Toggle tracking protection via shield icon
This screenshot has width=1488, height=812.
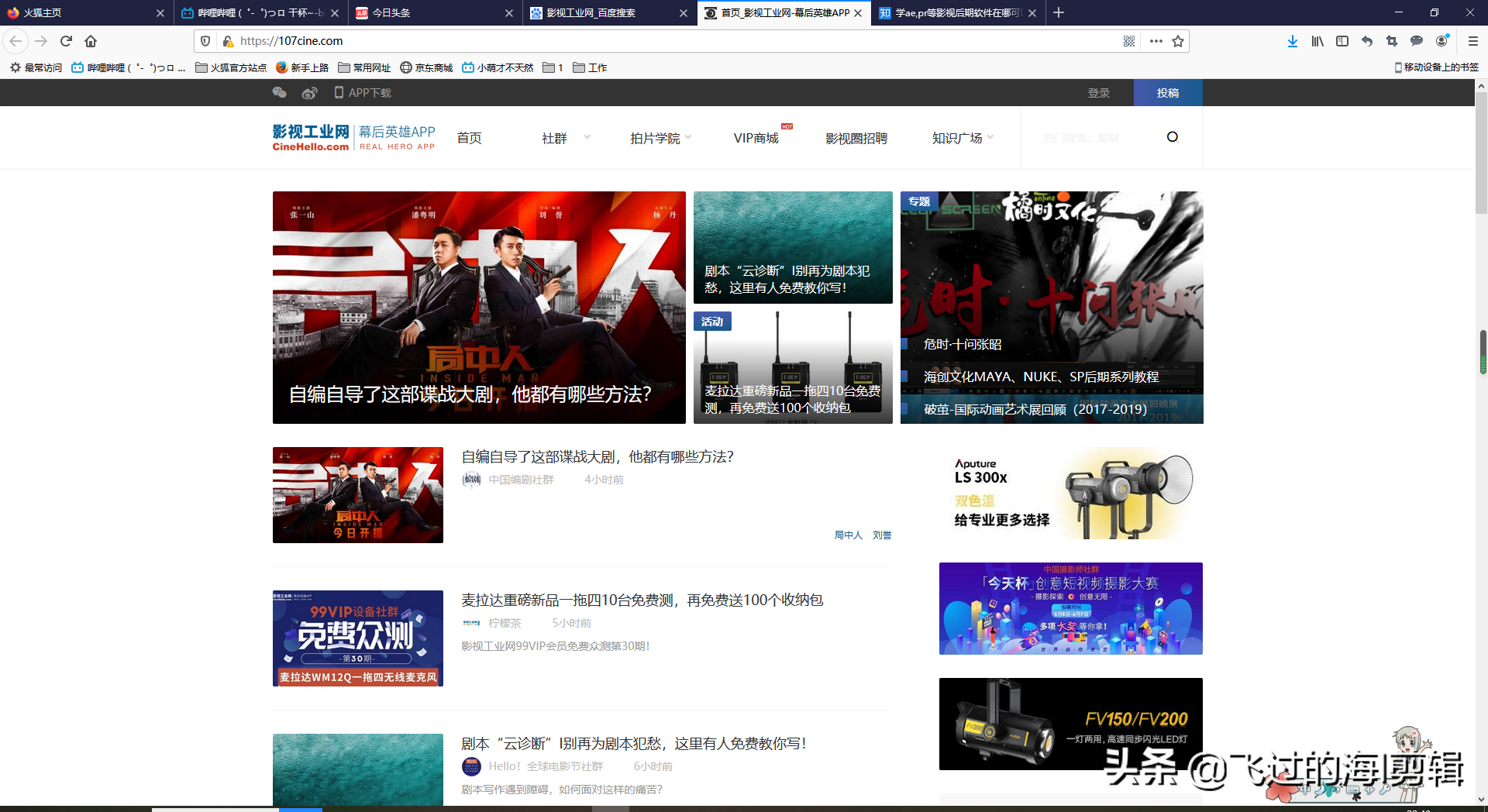pyautogui.click(x=205, y=41)
